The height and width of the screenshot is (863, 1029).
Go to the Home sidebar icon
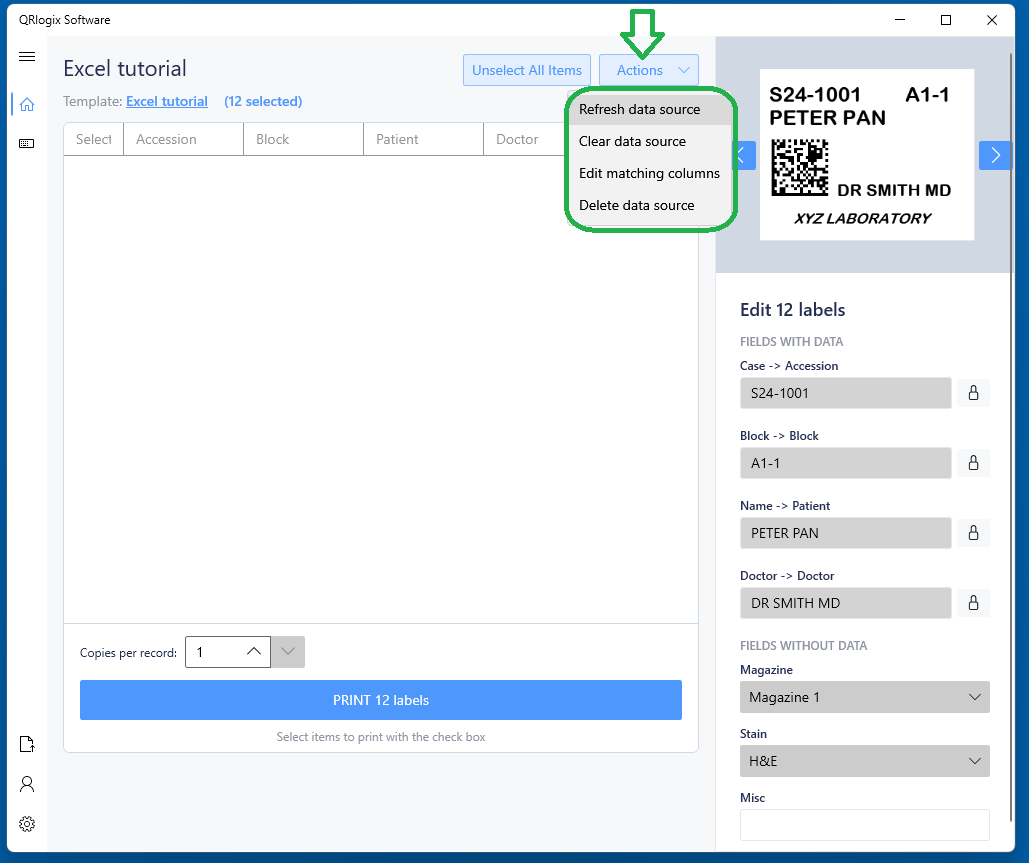(x=27, y=104)
